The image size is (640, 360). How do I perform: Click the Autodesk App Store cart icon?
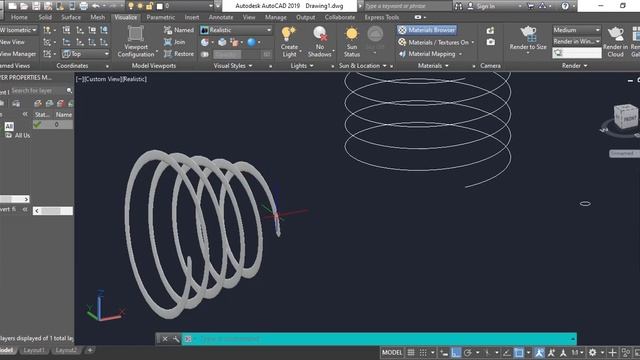pos(531,6)
